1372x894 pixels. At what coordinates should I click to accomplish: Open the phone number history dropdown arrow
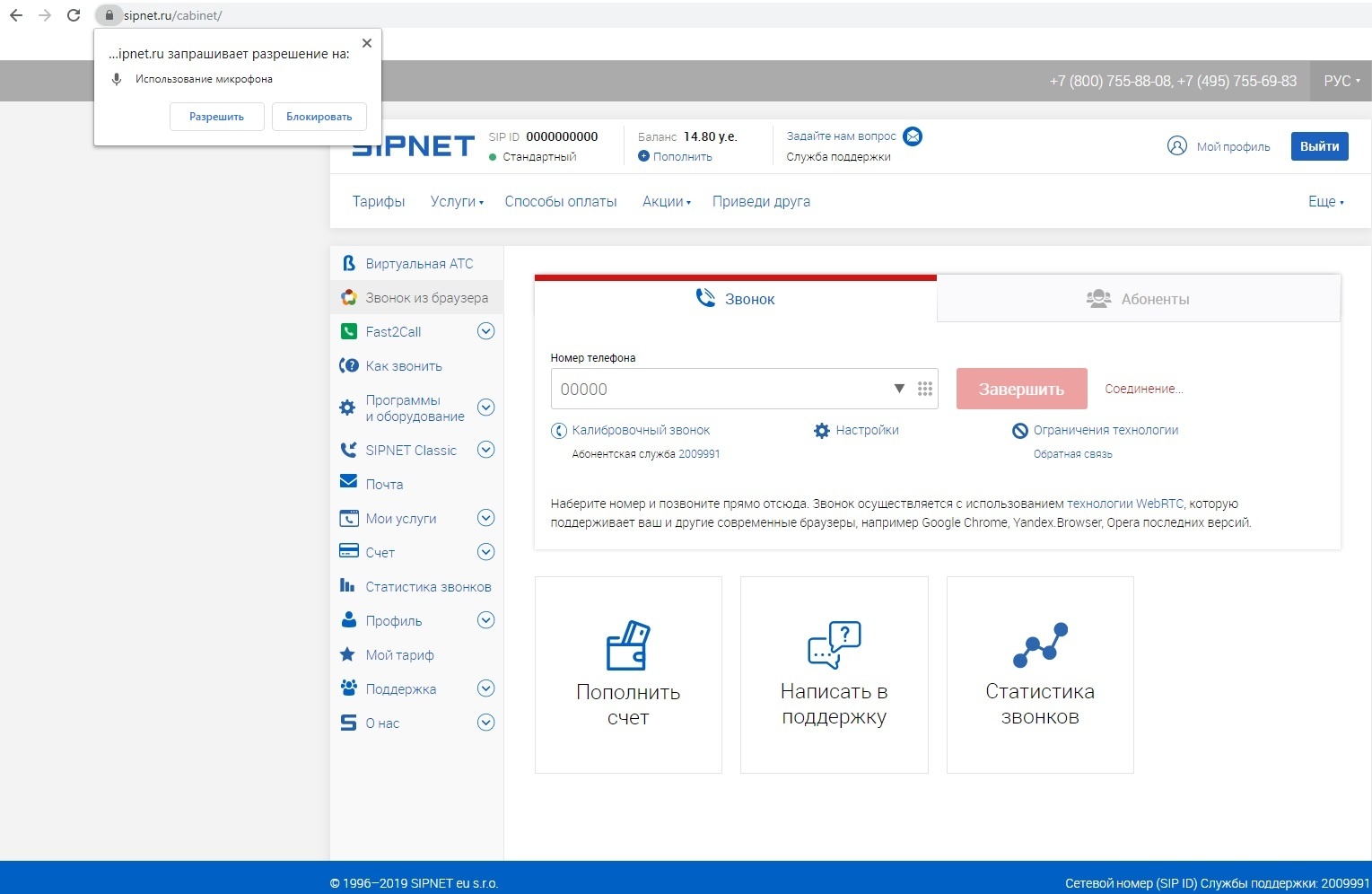pyautogui.click(x=899, y=389)
